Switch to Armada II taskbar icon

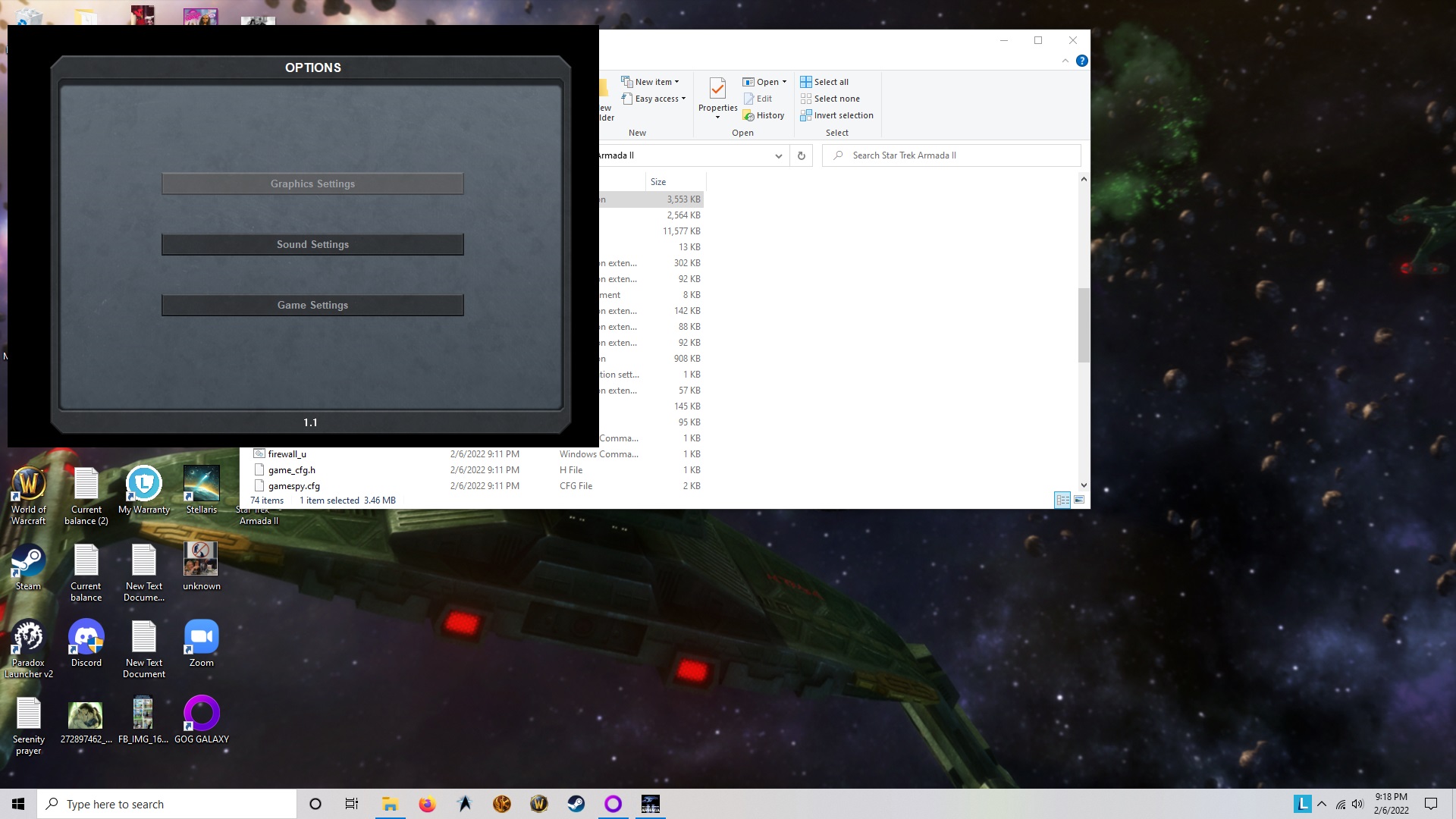[651, 804]
